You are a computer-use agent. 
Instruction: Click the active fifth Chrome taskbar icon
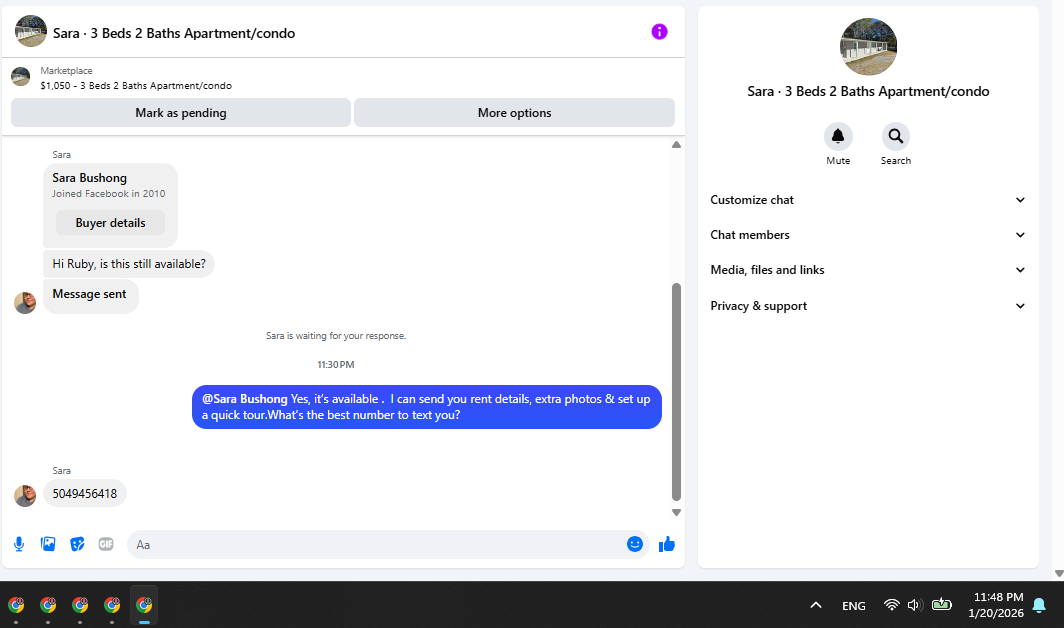(144, 604)
